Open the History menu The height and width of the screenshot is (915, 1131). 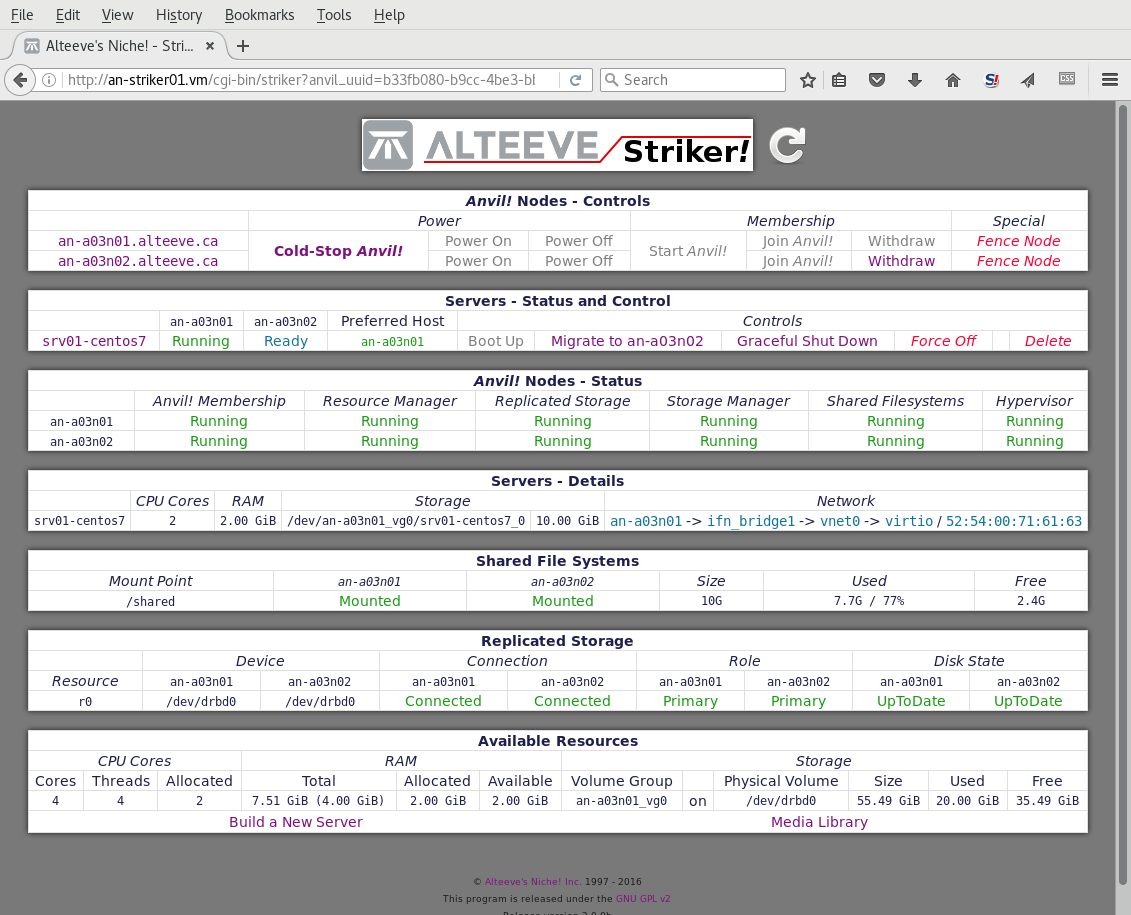(x=179, y=15)
